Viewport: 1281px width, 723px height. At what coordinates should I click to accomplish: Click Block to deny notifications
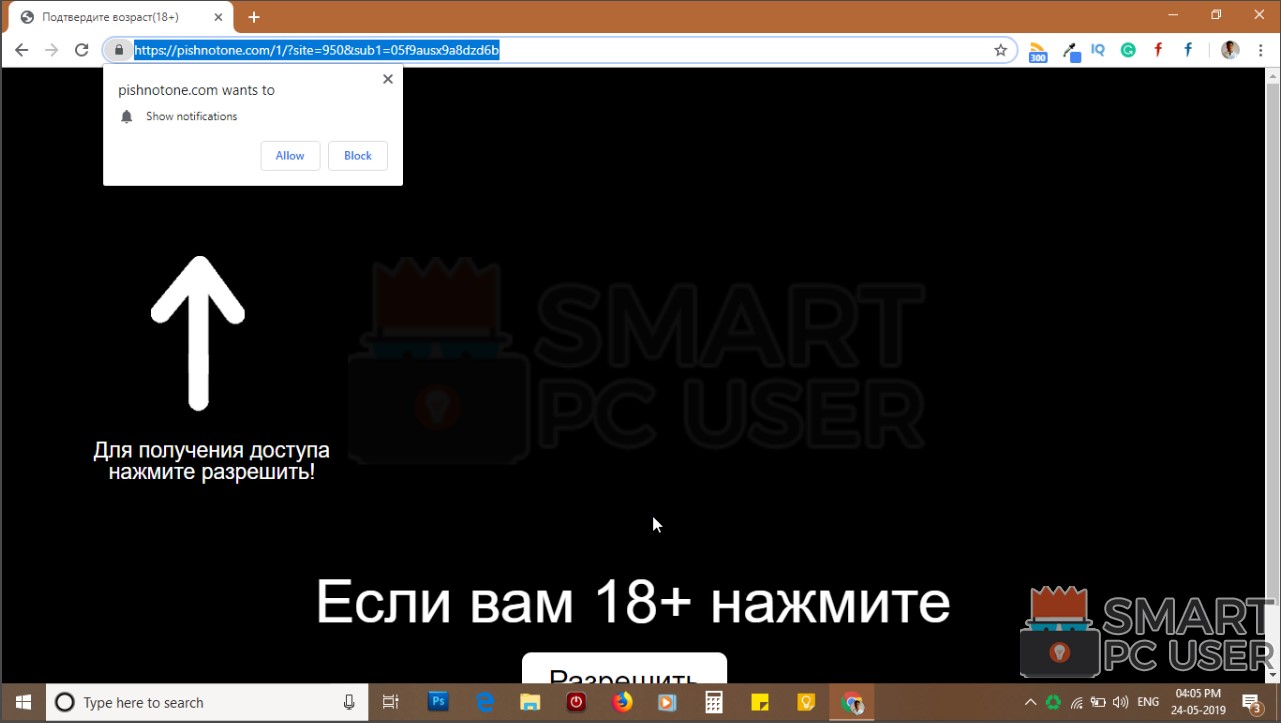coord(357,155)
